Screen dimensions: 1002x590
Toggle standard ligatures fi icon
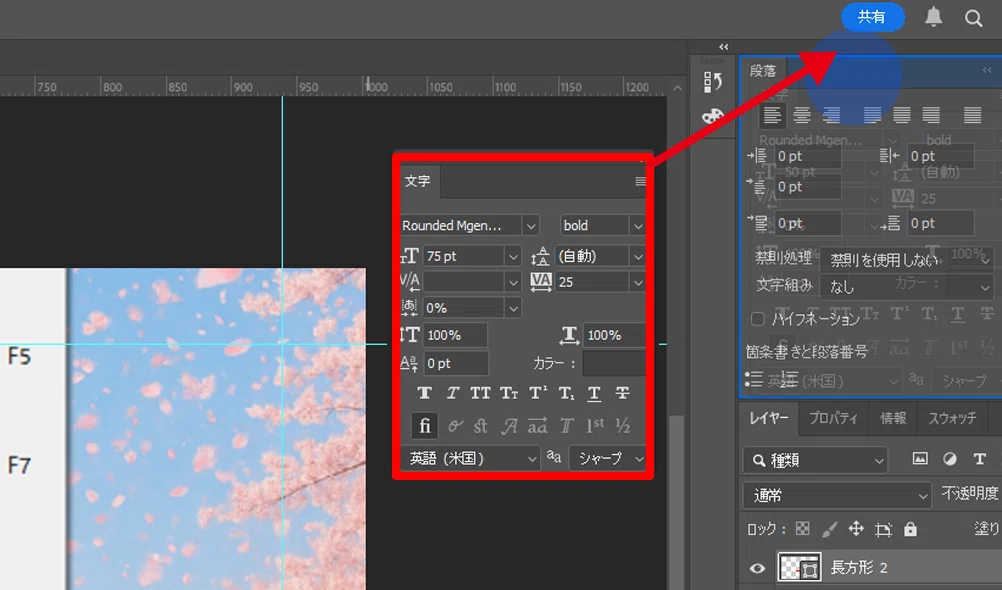point(425,426)
